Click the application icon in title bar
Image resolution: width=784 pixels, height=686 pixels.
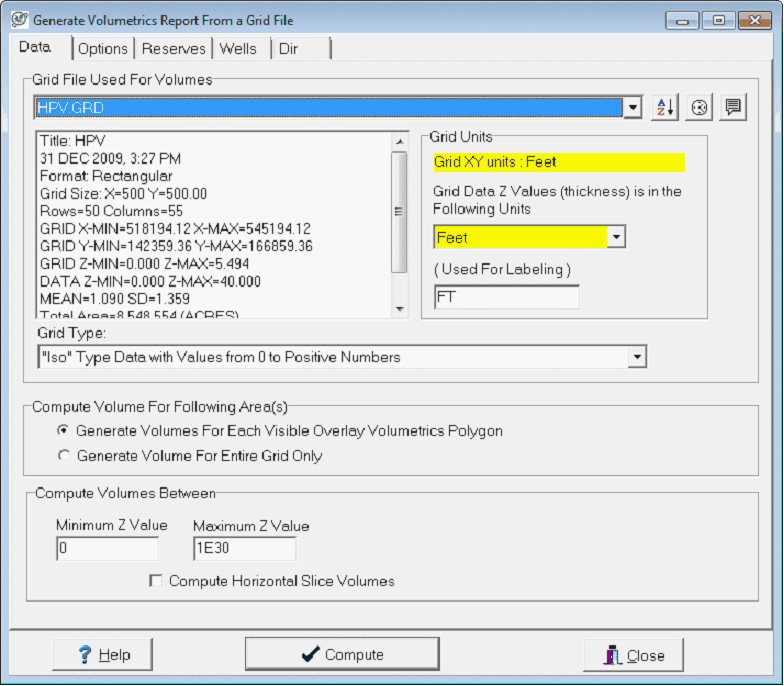pos(18,19)
